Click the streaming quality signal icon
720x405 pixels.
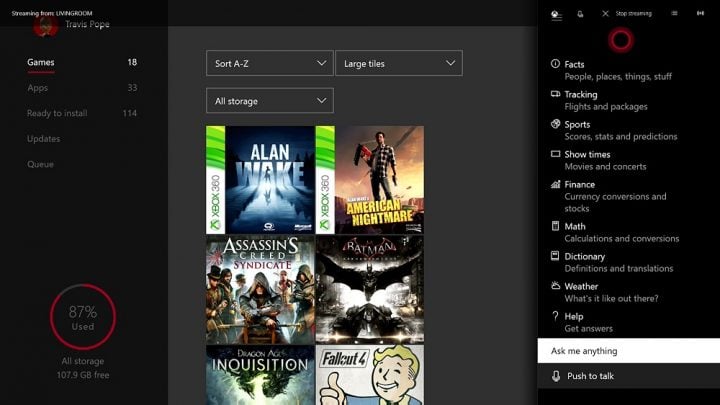tap(700, 13)
